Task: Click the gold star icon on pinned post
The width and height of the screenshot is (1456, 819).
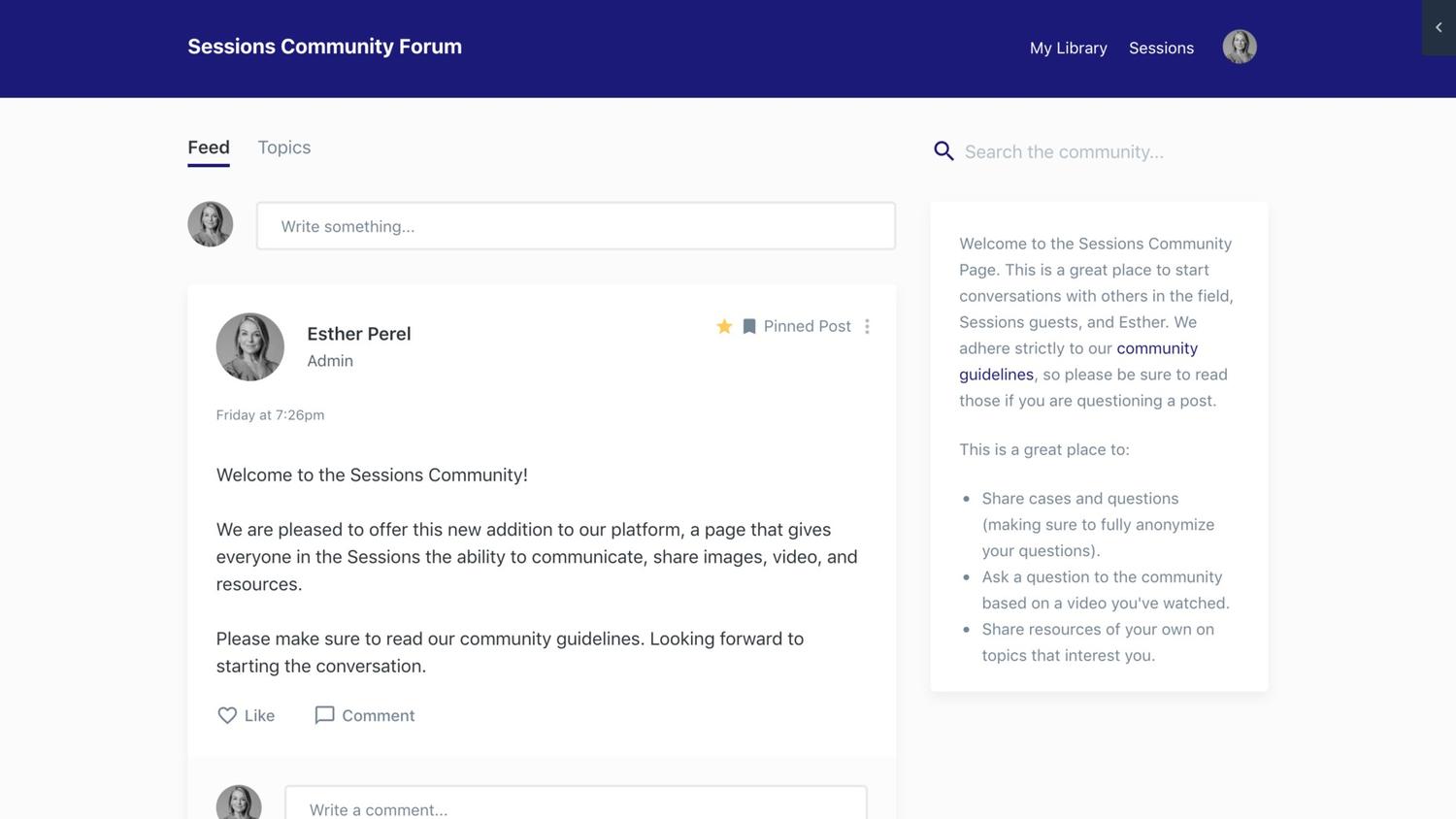Action: [724, 326]
